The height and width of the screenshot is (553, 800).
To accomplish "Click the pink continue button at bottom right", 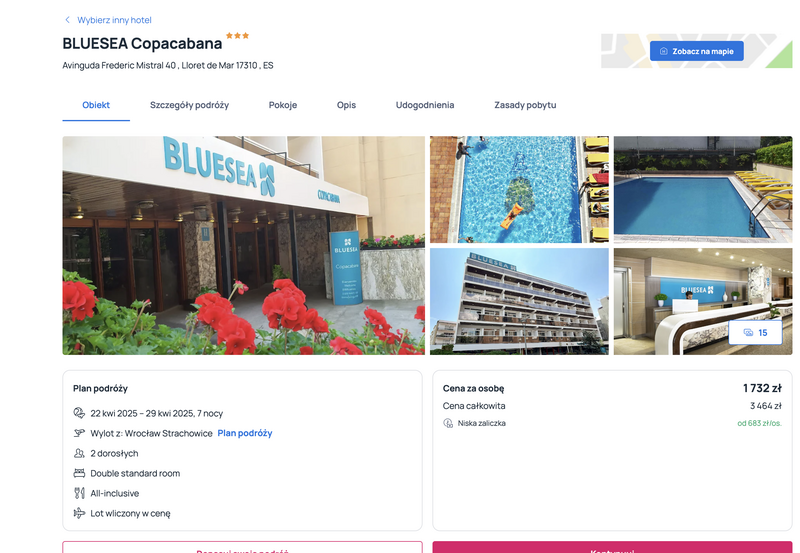I will pos(612,547).
